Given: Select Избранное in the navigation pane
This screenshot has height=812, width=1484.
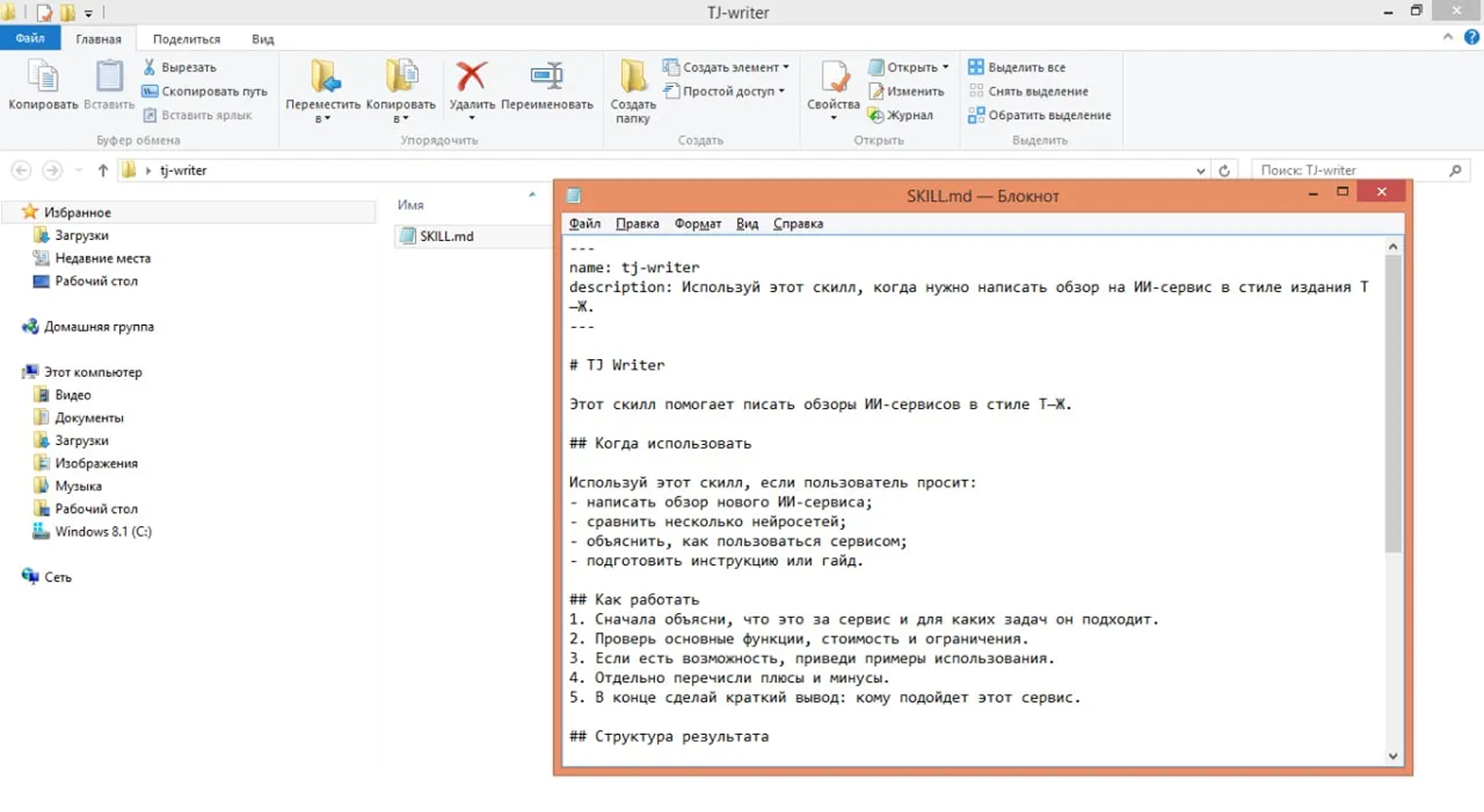Looking at the screenshot, I should click(x=77, y=212).
